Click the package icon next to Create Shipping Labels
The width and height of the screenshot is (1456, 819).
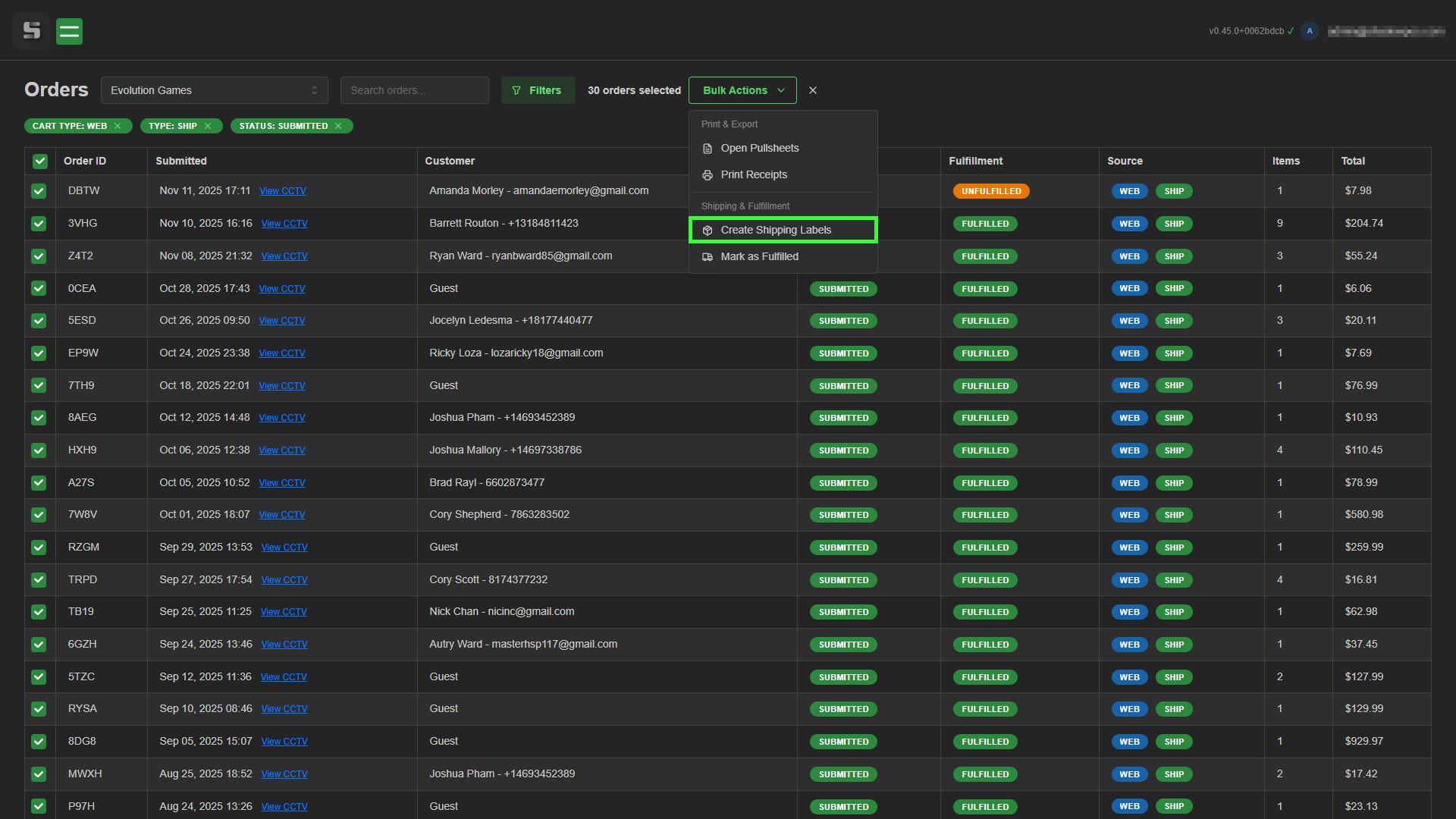pyautogui.click(x=707, y=230)
